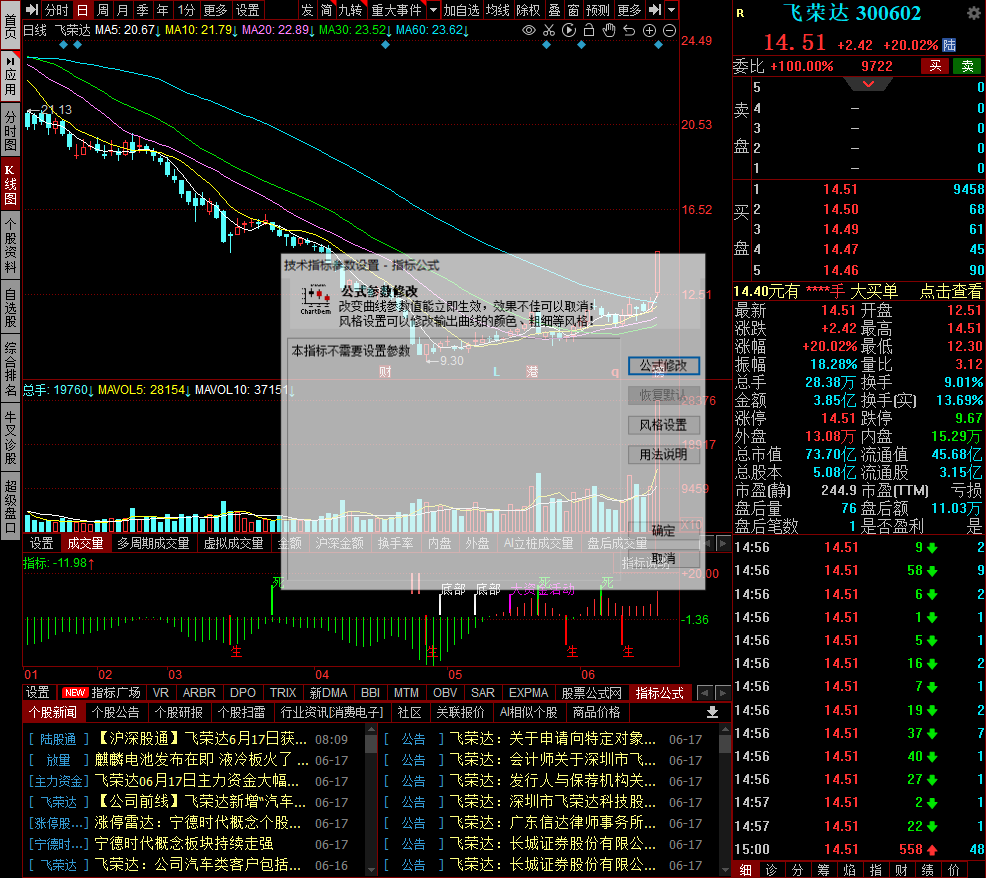
Task: Click the yellow R marker beside the stock name
Action: 740,13
